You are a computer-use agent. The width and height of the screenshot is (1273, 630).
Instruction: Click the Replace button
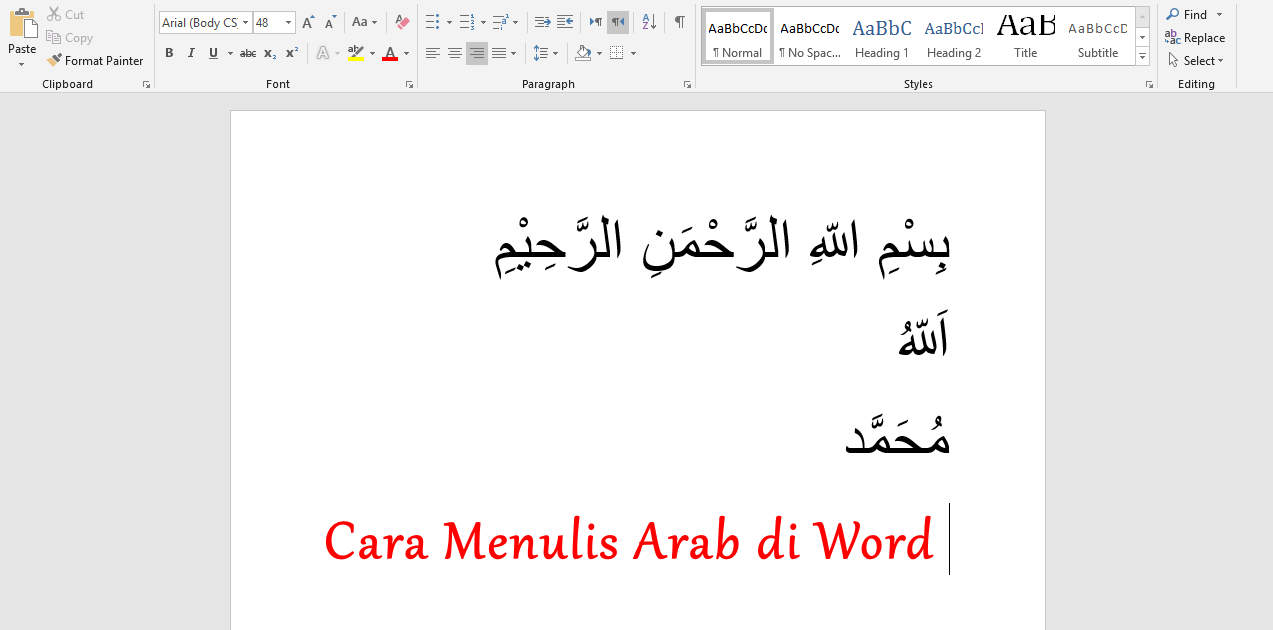click(1195, 38)
